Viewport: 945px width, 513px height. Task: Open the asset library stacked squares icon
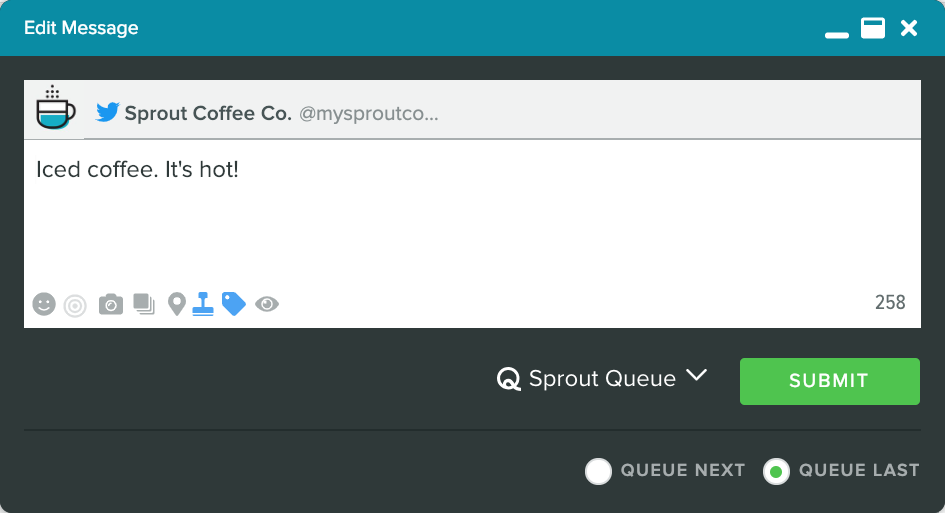click(x=144, y=304)
